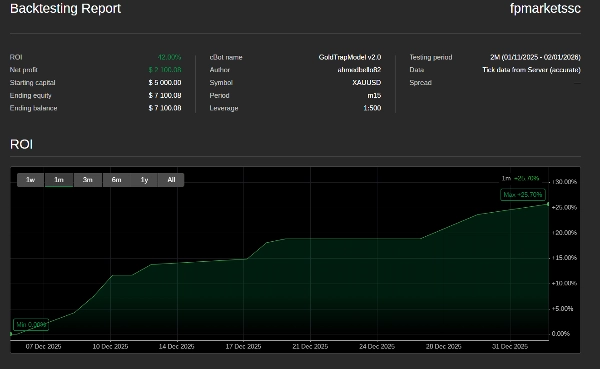The height and width of the screenshot is (369, 600).
Task: Click the 28 Dec 2025 axis date
Action: coord(443,346)
